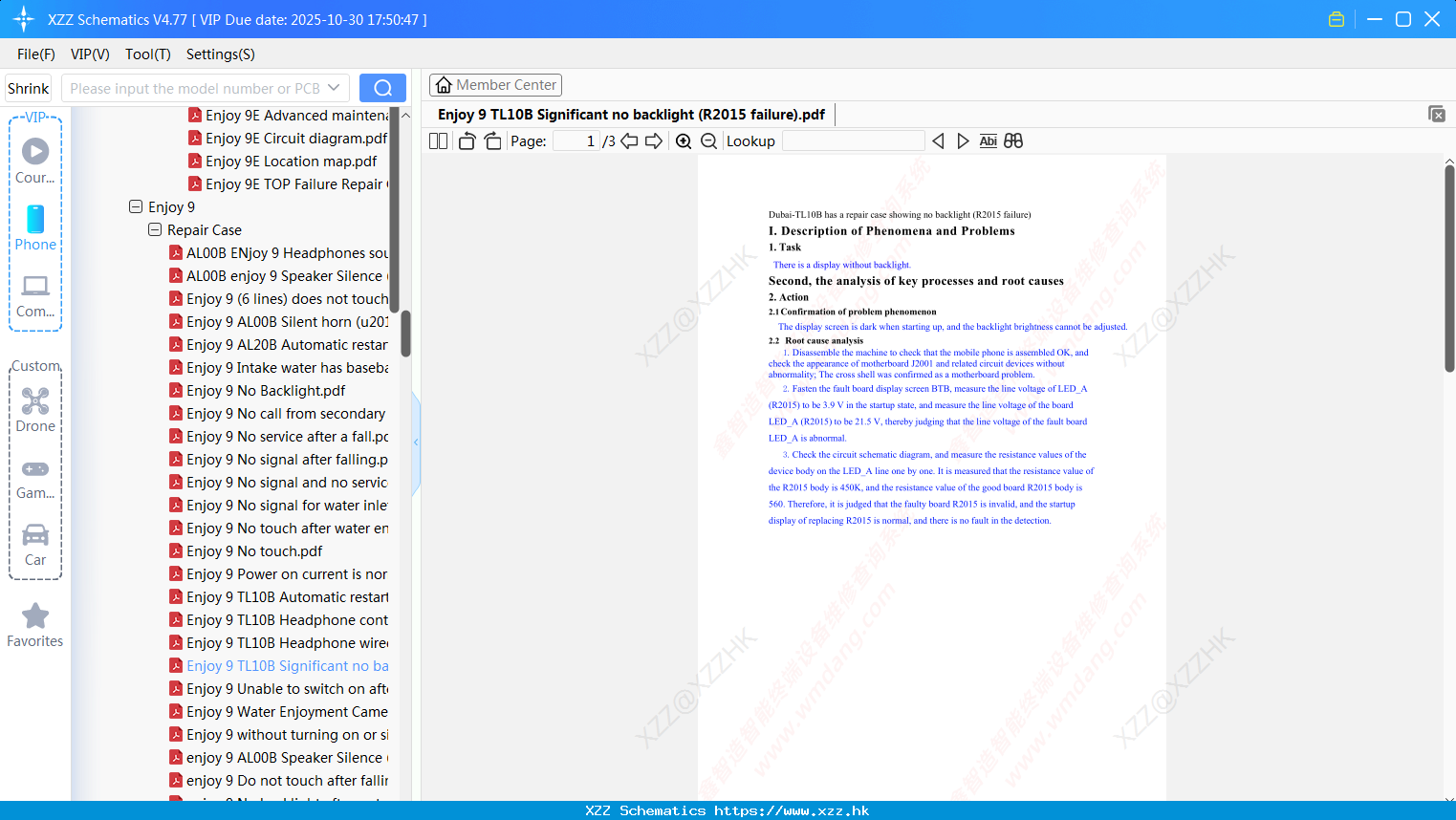Open Enjoy 9 (6 lines) does not touch file

[x=279, y=298]
